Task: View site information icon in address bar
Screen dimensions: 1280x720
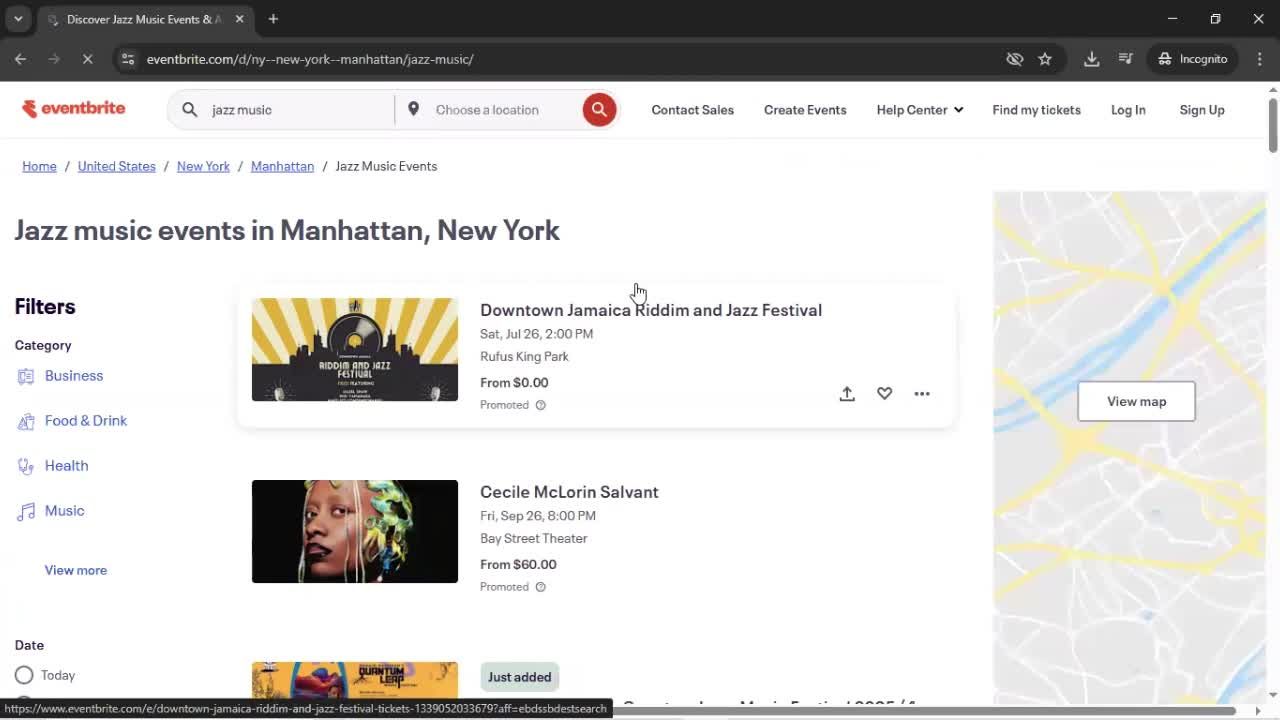Action: tap(128, 59)
